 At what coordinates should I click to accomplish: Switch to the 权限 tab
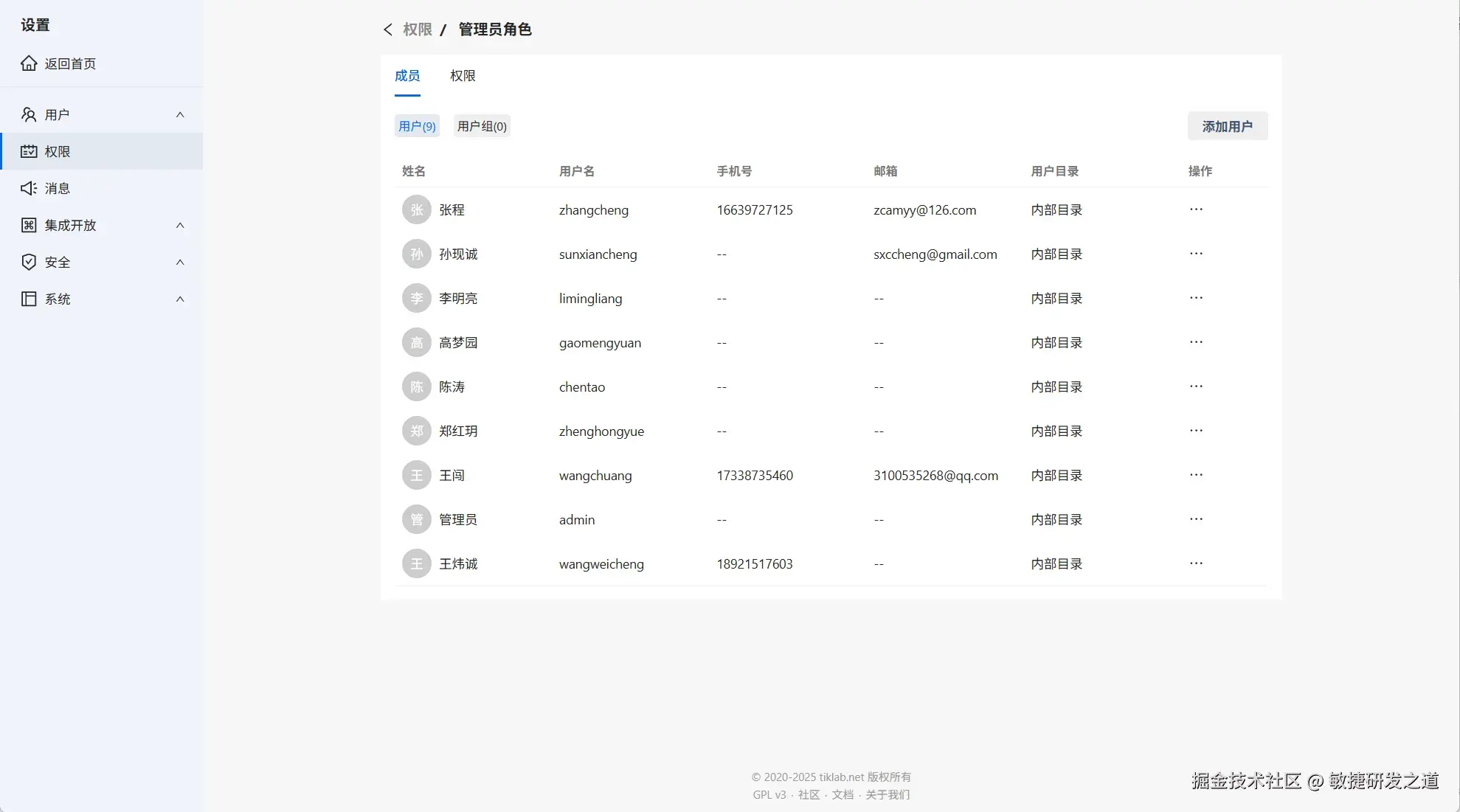point(463,76)
